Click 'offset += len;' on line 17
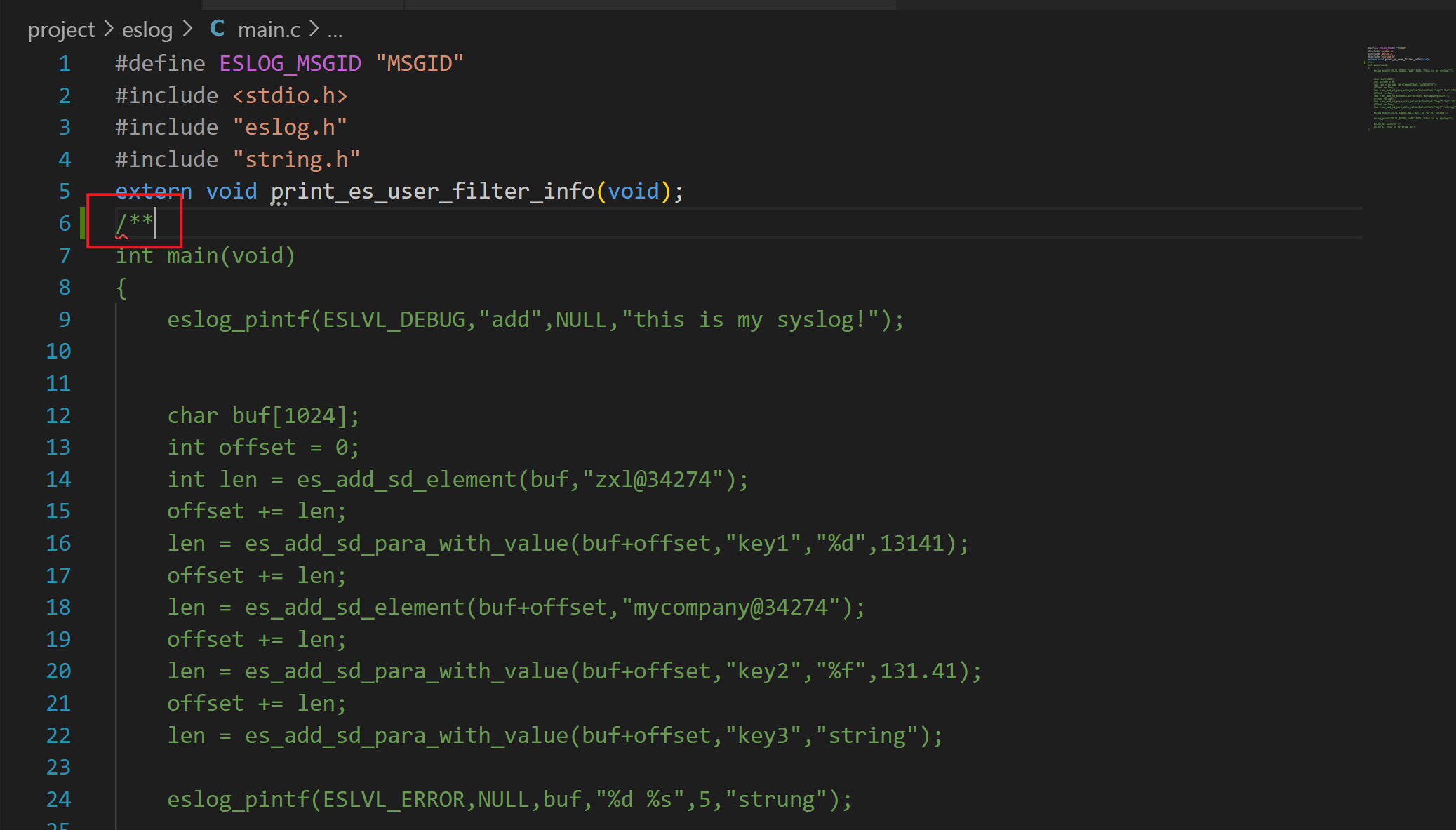 pyautogui.click(x=258, y=576)
